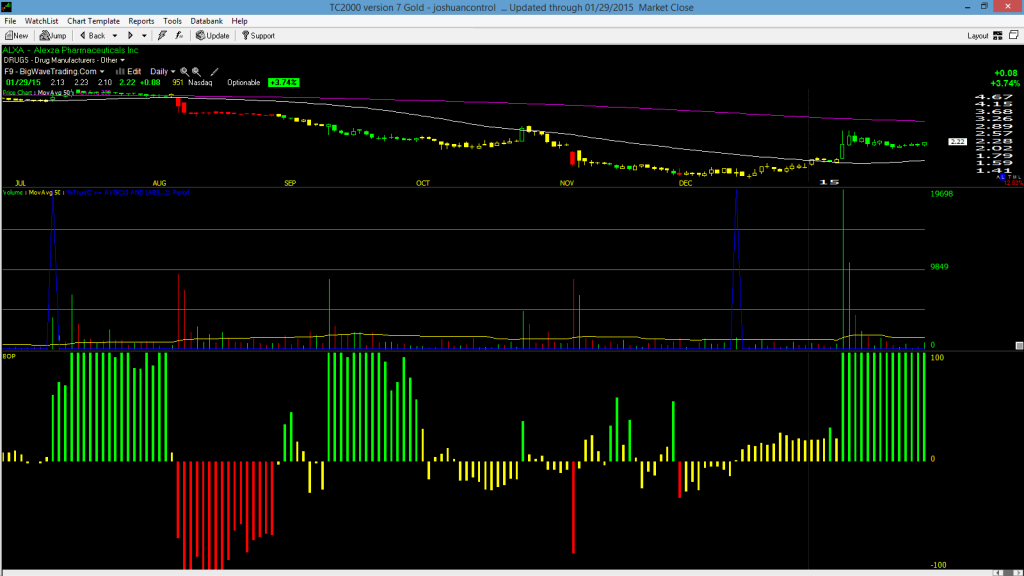This screenshot has height=576, width=1024.
Task: Click the ALXA Alexza Pharmaceuticals title
Action: click(71, 50)
